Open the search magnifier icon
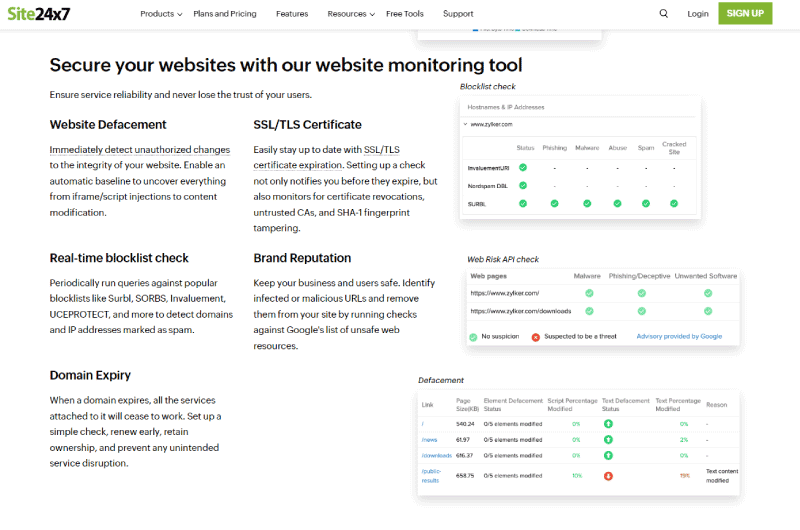Screen dimensions: 800x530 (663, 14)
